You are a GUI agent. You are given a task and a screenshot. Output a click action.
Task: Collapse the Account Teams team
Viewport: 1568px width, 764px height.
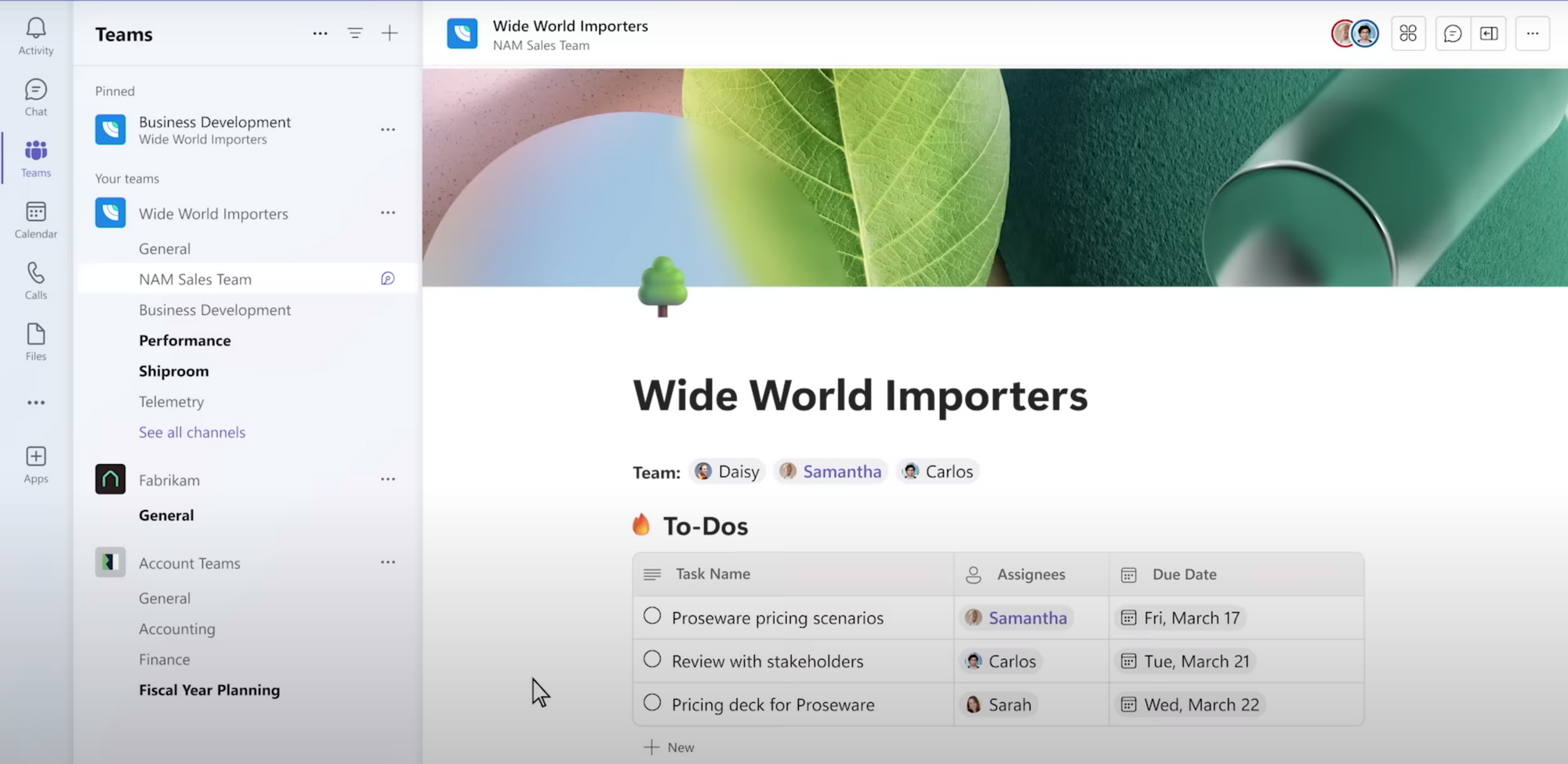coord(190,563)
